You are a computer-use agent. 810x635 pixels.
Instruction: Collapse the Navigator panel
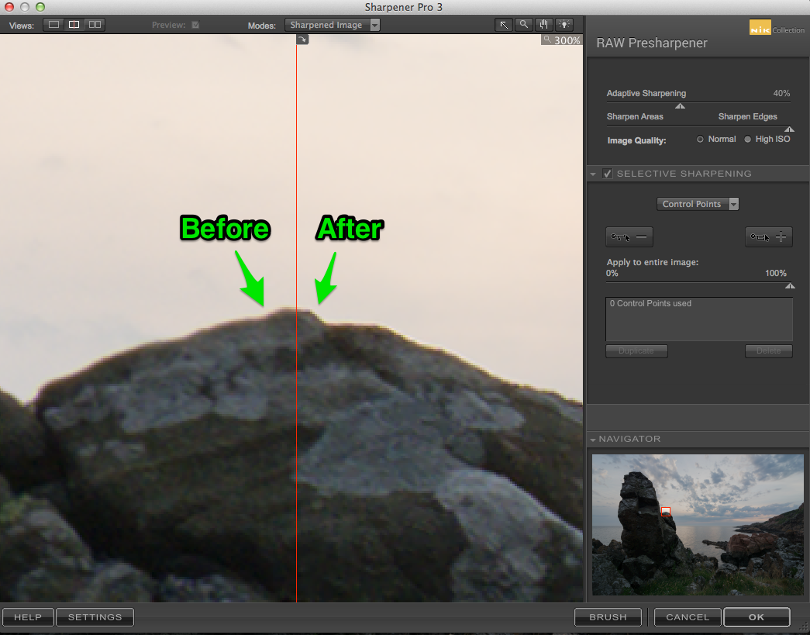tap(593, 439)
